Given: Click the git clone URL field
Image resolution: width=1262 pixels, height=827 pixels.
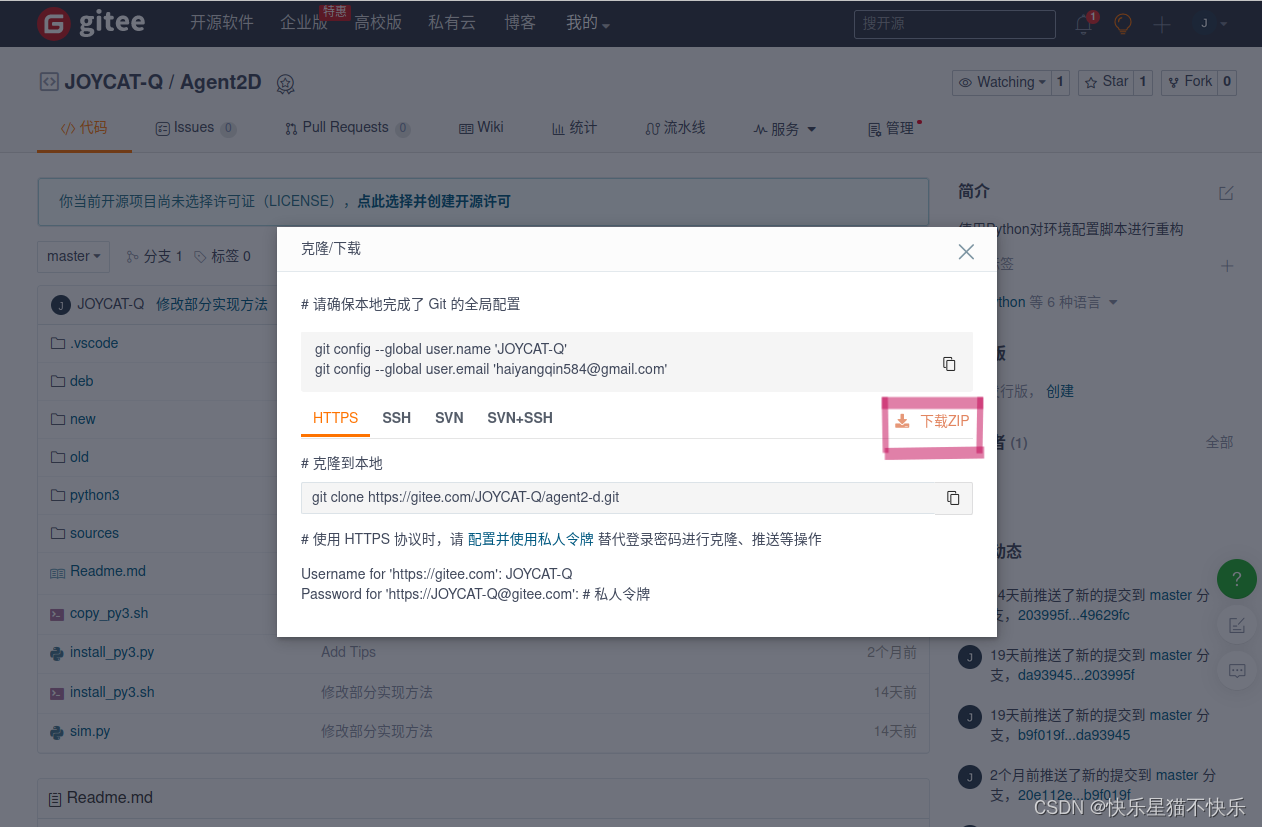Looking at the screenshot, I should tap(618, 497).
